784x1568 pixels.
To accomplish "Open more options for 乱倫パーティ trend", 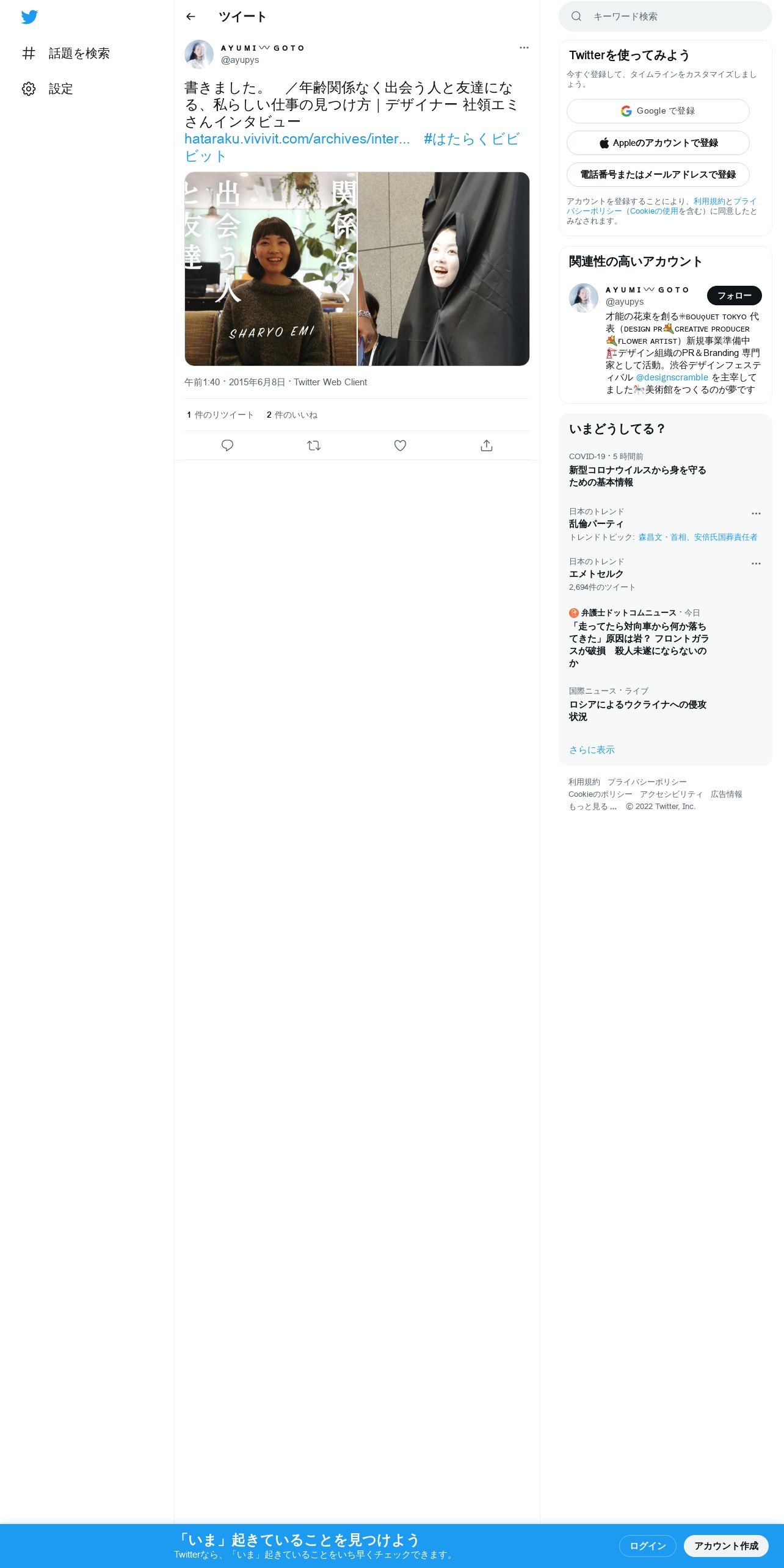I will pos(756,514).
